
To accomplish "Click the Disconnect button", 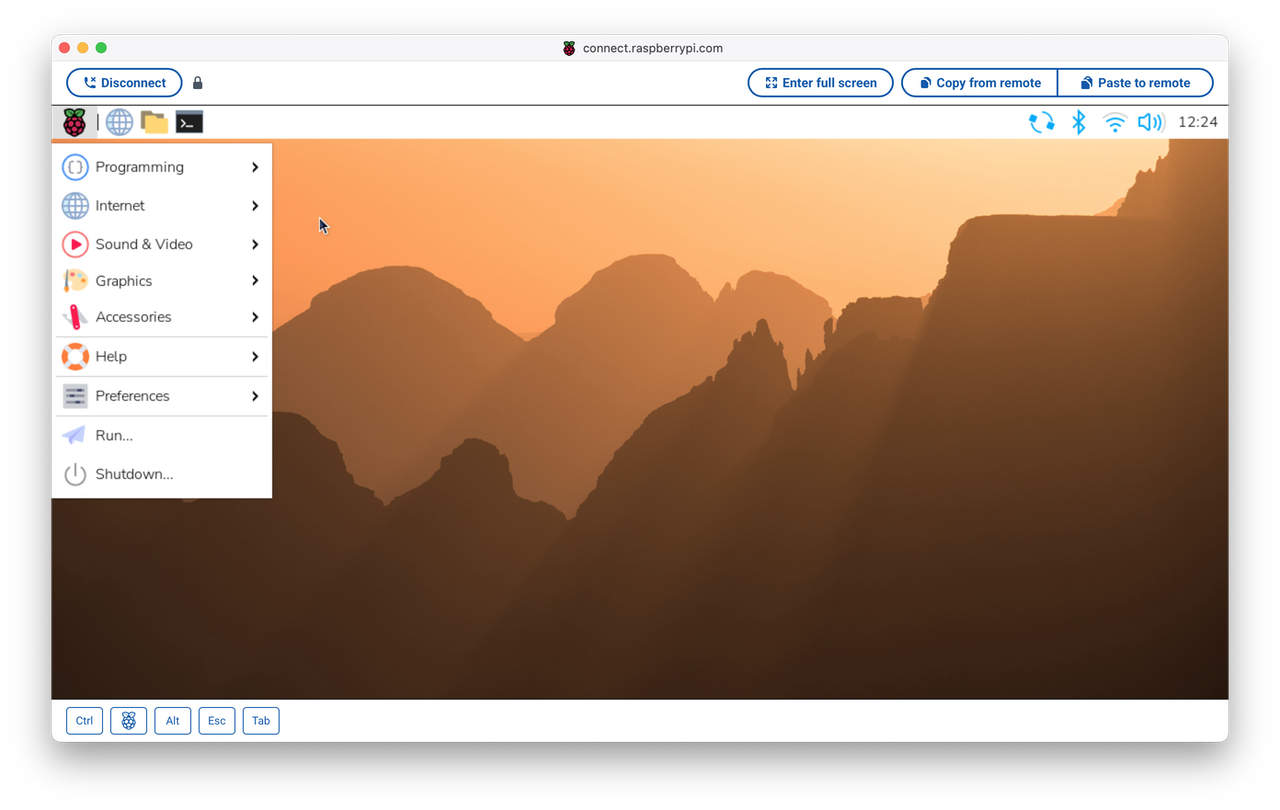I will pyautogui.click(x=124, y=82).
